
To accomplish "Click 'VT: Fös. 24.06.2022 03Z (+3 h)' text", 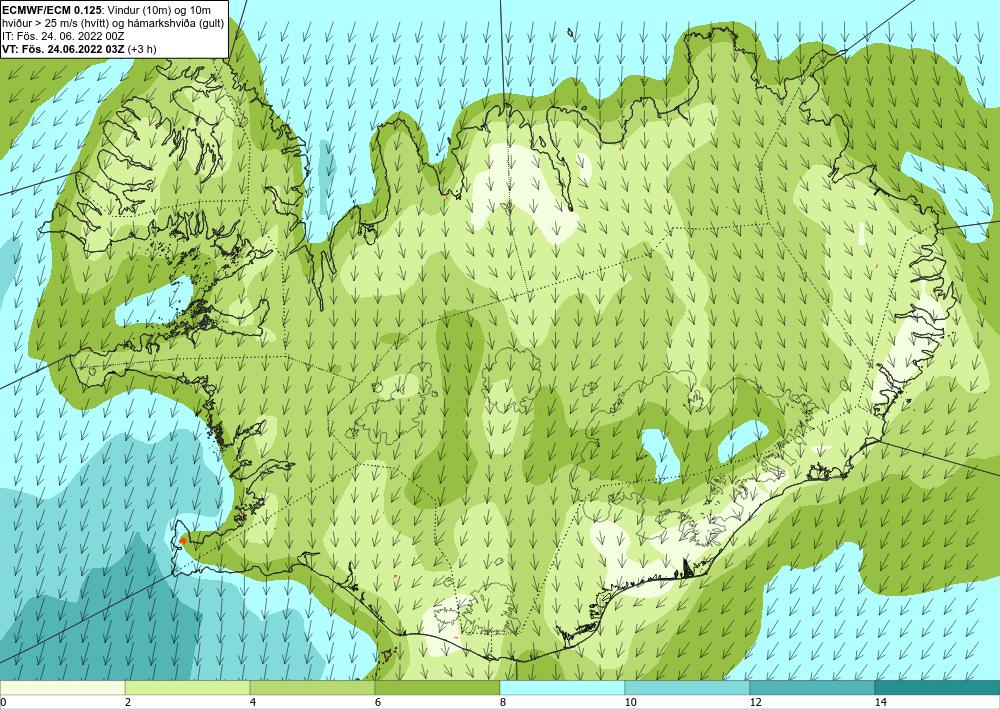I will coord(80,49).
